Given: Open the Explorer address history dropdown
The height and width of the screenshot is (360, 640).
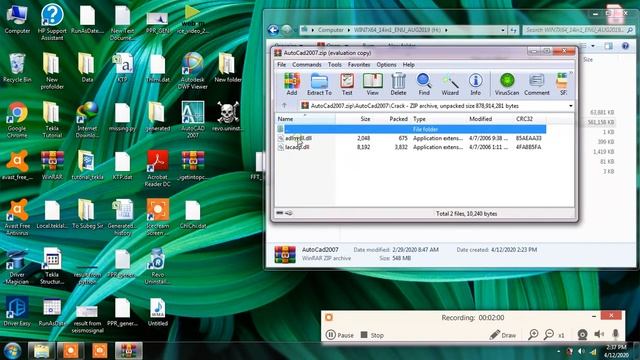Looking at the screenshot, I should pos(503,30).
